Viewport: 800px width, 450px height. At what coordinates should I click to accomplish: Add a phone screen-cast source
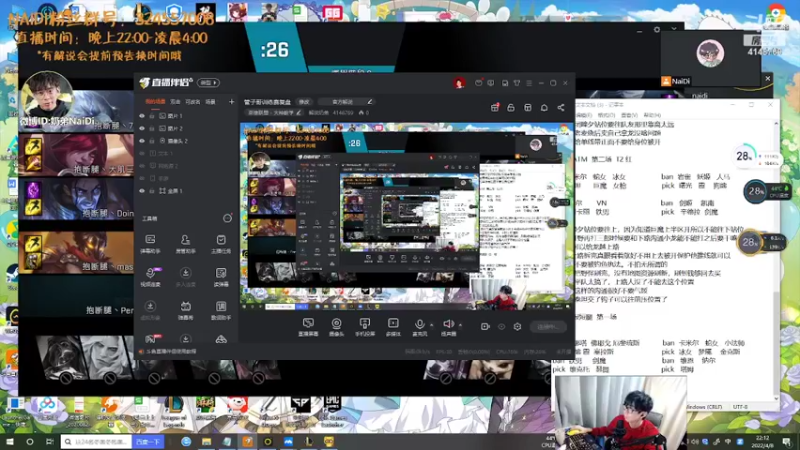point(364,327)
